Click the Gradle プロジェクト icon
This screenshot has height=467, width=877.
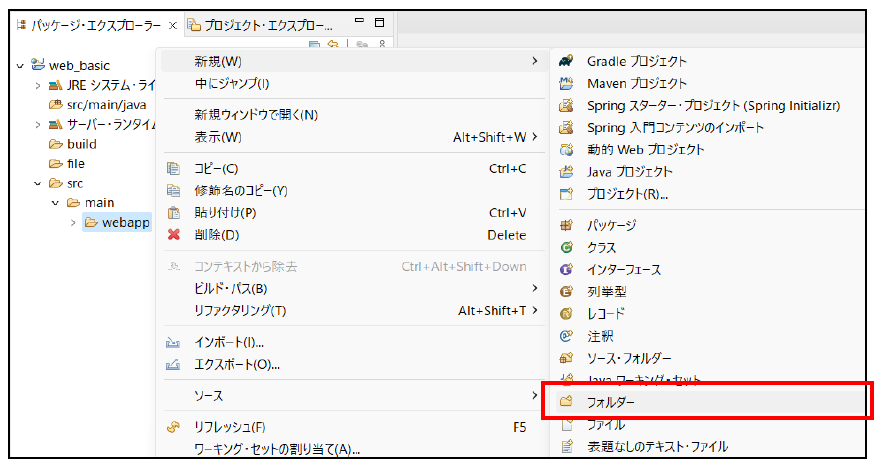click(566, 62)
